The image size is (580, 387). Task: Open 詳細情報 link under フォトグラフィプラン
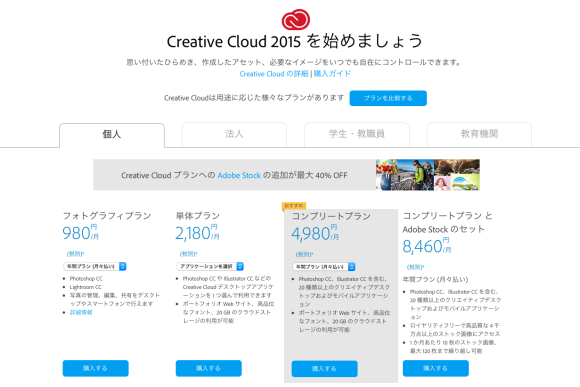point(81,313)
